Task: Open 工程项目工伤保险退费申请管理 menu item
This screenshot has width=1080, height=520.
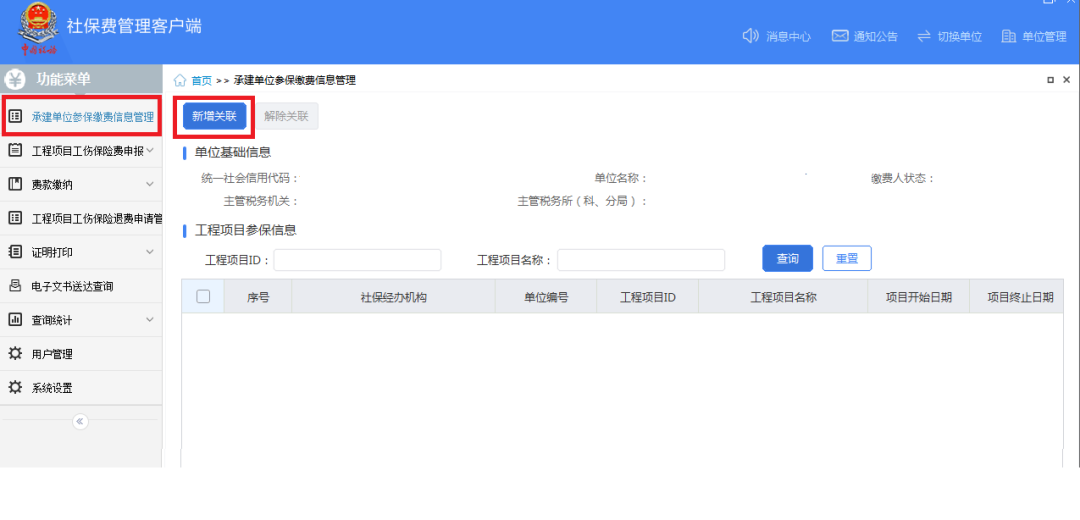Action: (x=96, y=218)
